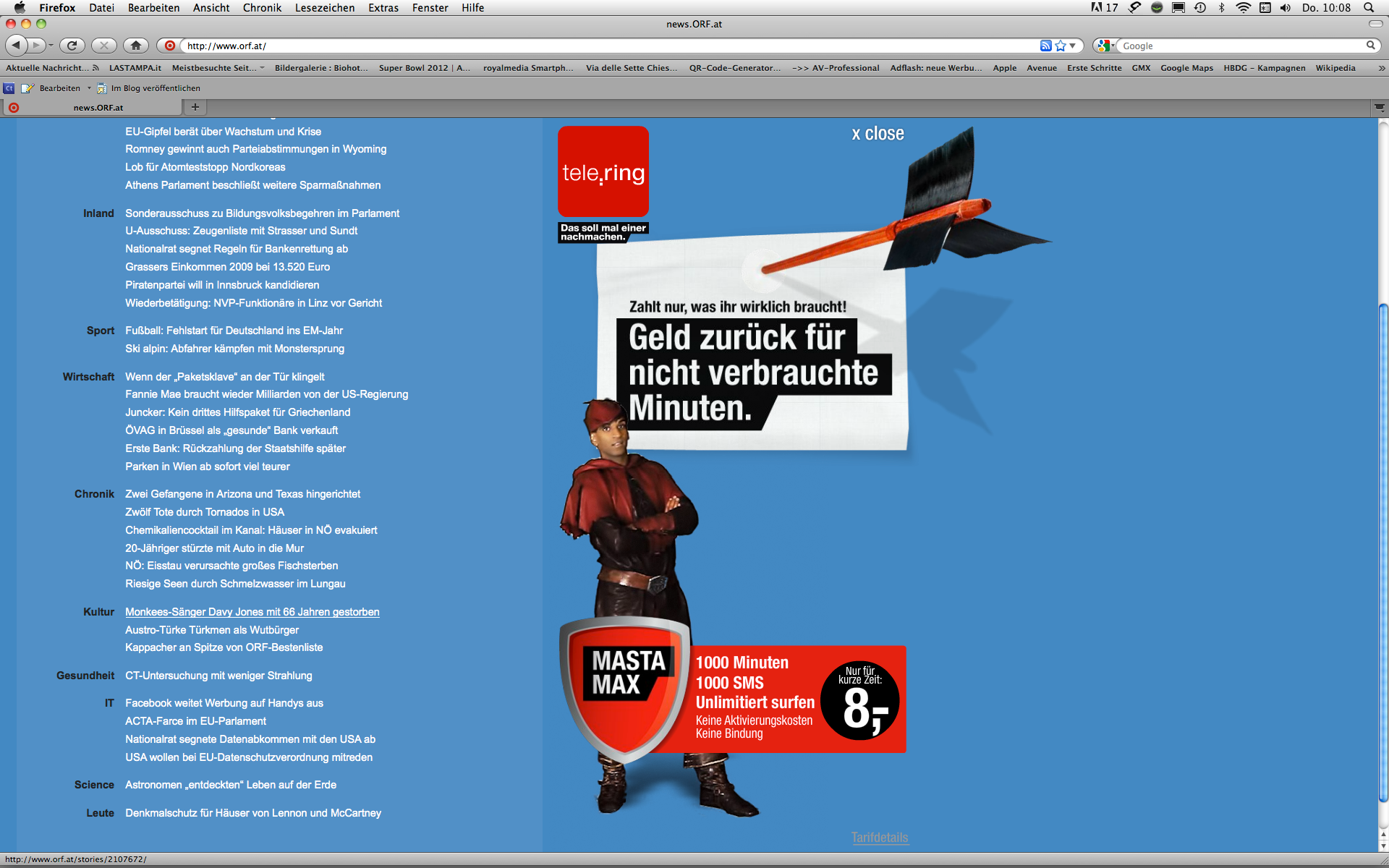Open a new tab with the plus button
This screenshot has height=868, width=1389.
[x=195, y=107]
